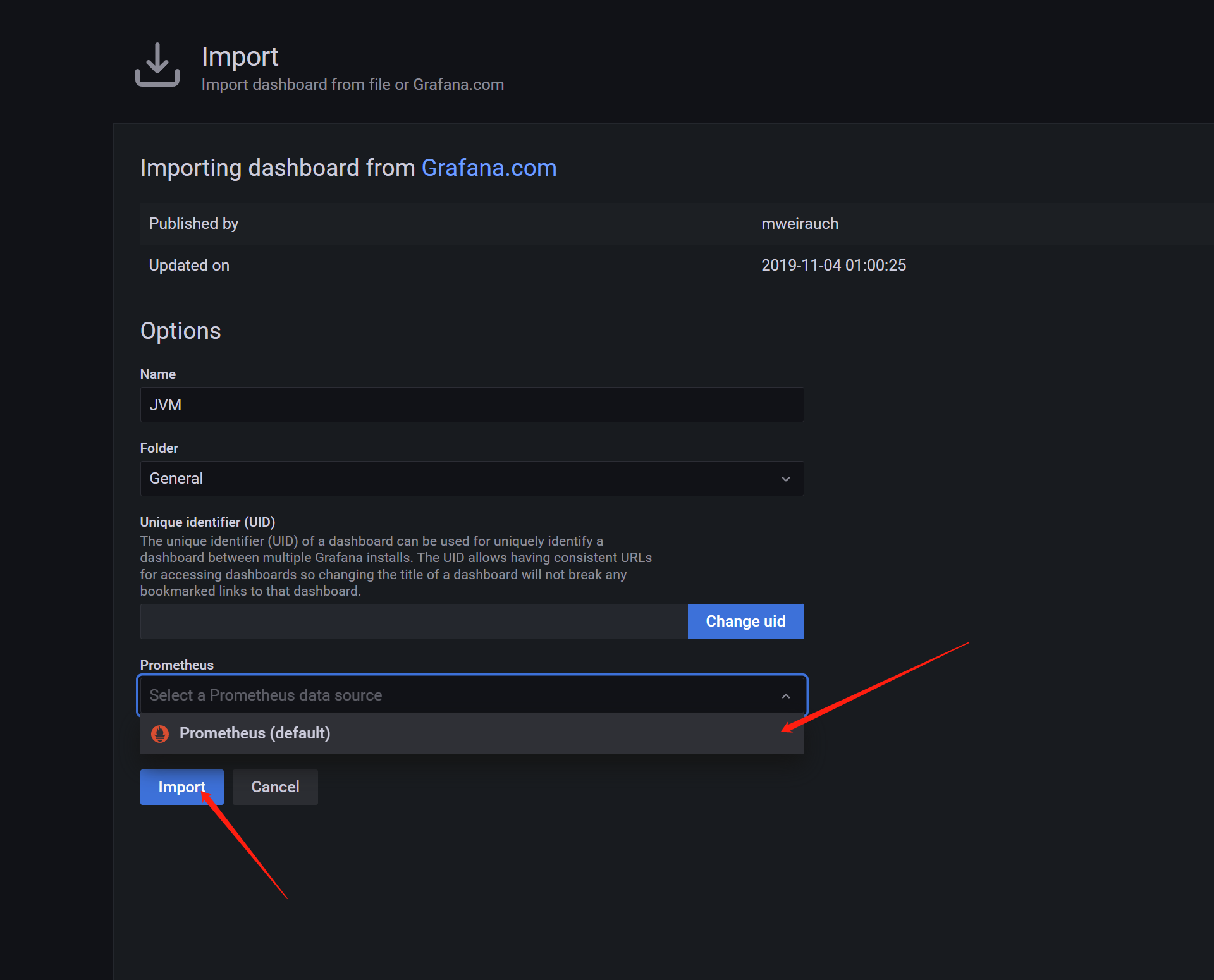Open the Grafana.com link

click(489, 168)
